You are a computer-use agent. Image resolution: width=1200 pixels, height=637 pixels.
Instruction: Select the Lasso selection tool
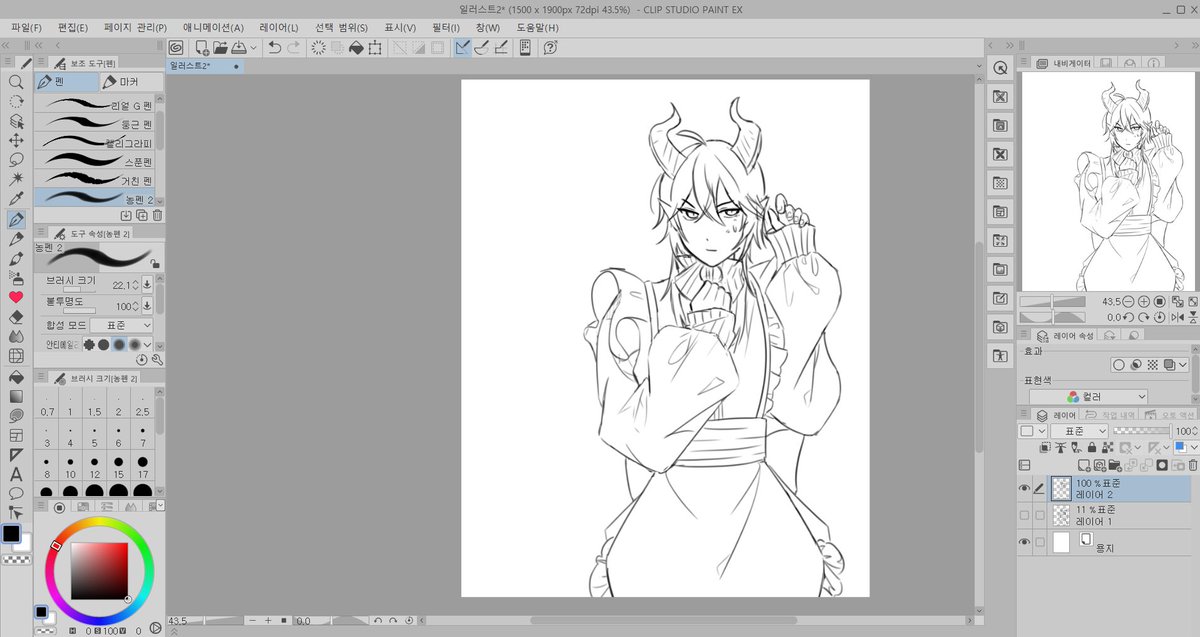pos(16,159)
